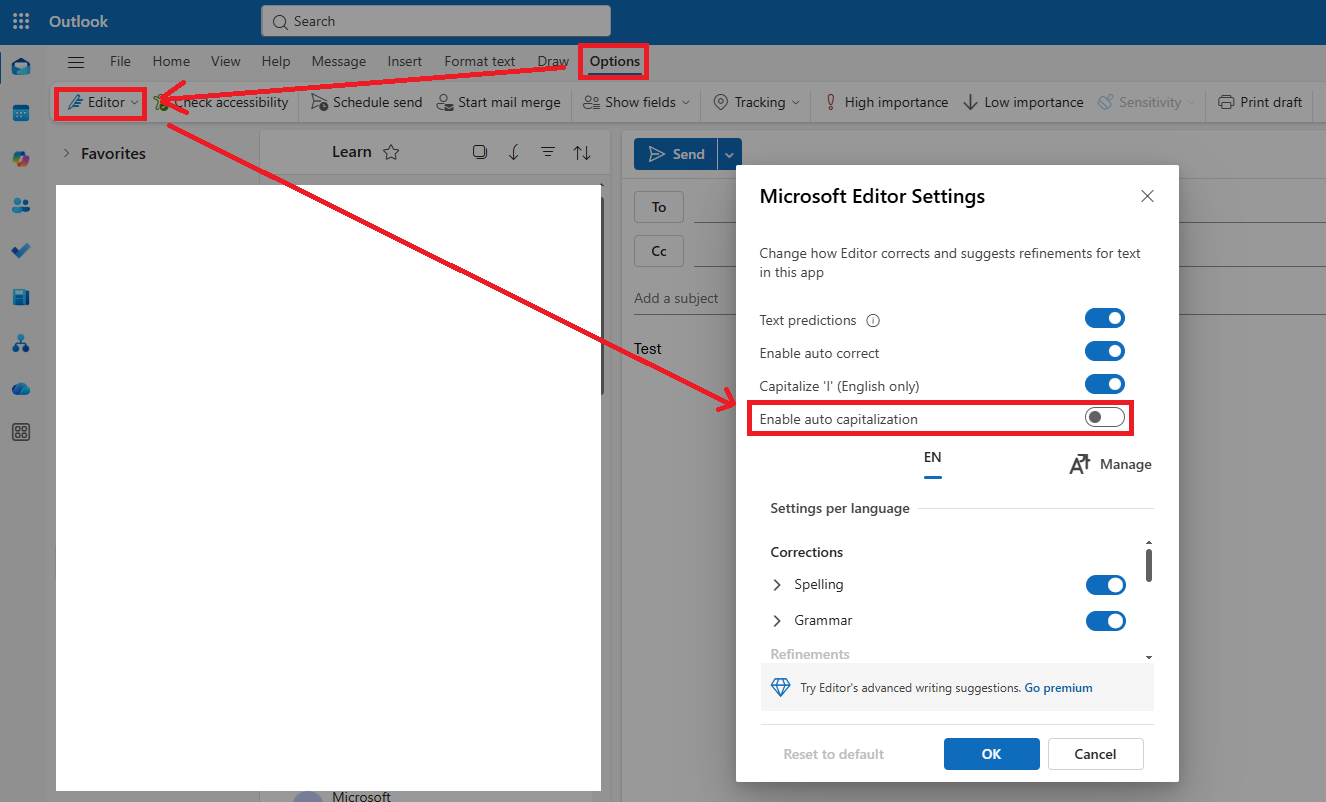The height and width of the screenshot is (802, 1326).
Task: Click the select-messages icon beside the Learn star
Action: [x=480, y=152]
